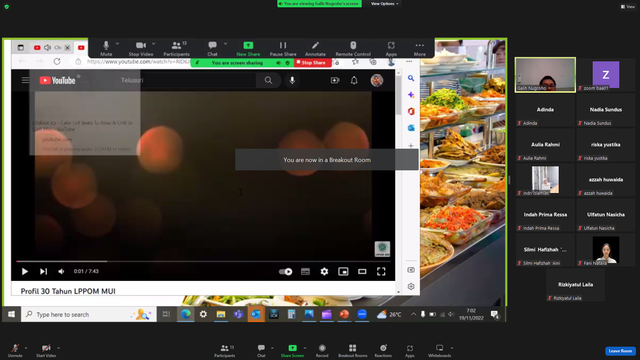The height and width of the screenshot is (360, 640).
Task: Open YouTube player settings gear
Action: coord(324,271)
